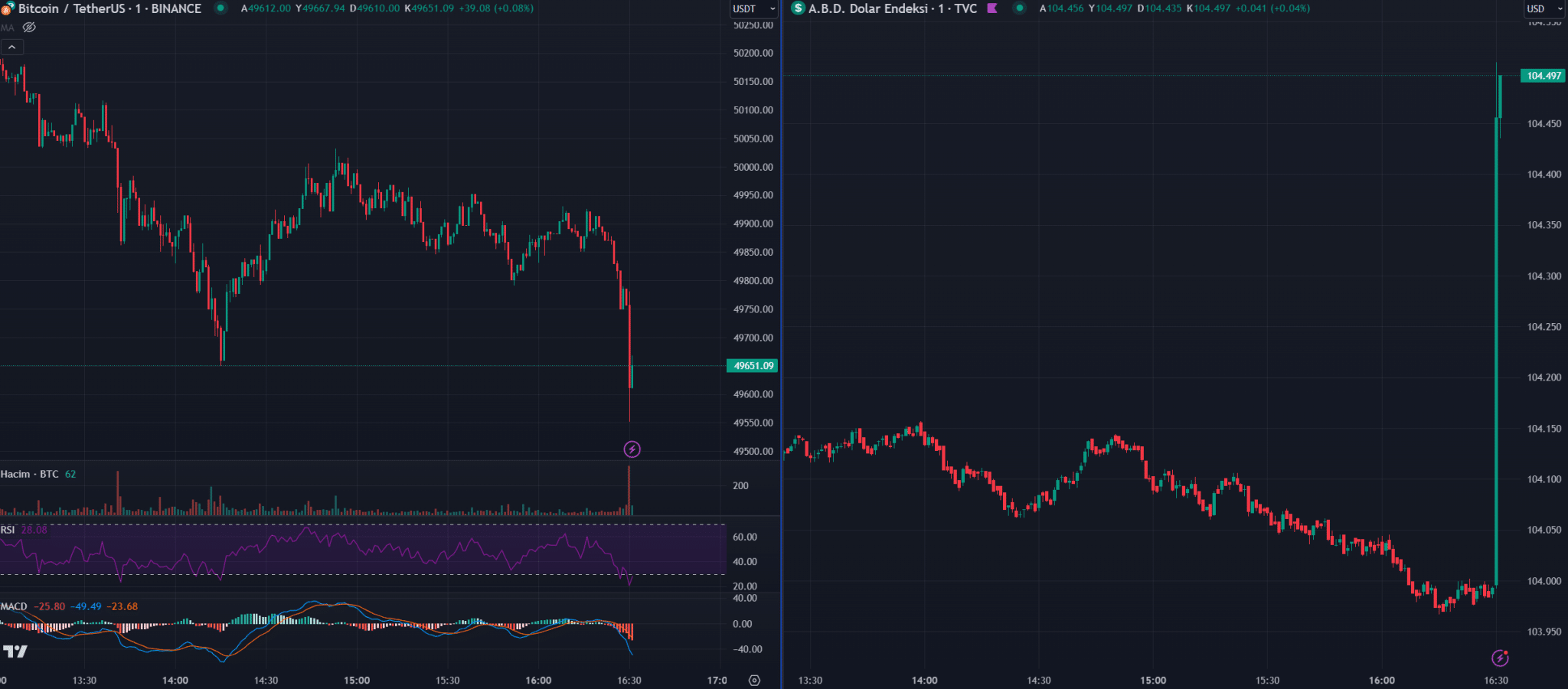Click the 104.497 current price label
This screenshot has height=689, width=1568.
(1543, 76)
